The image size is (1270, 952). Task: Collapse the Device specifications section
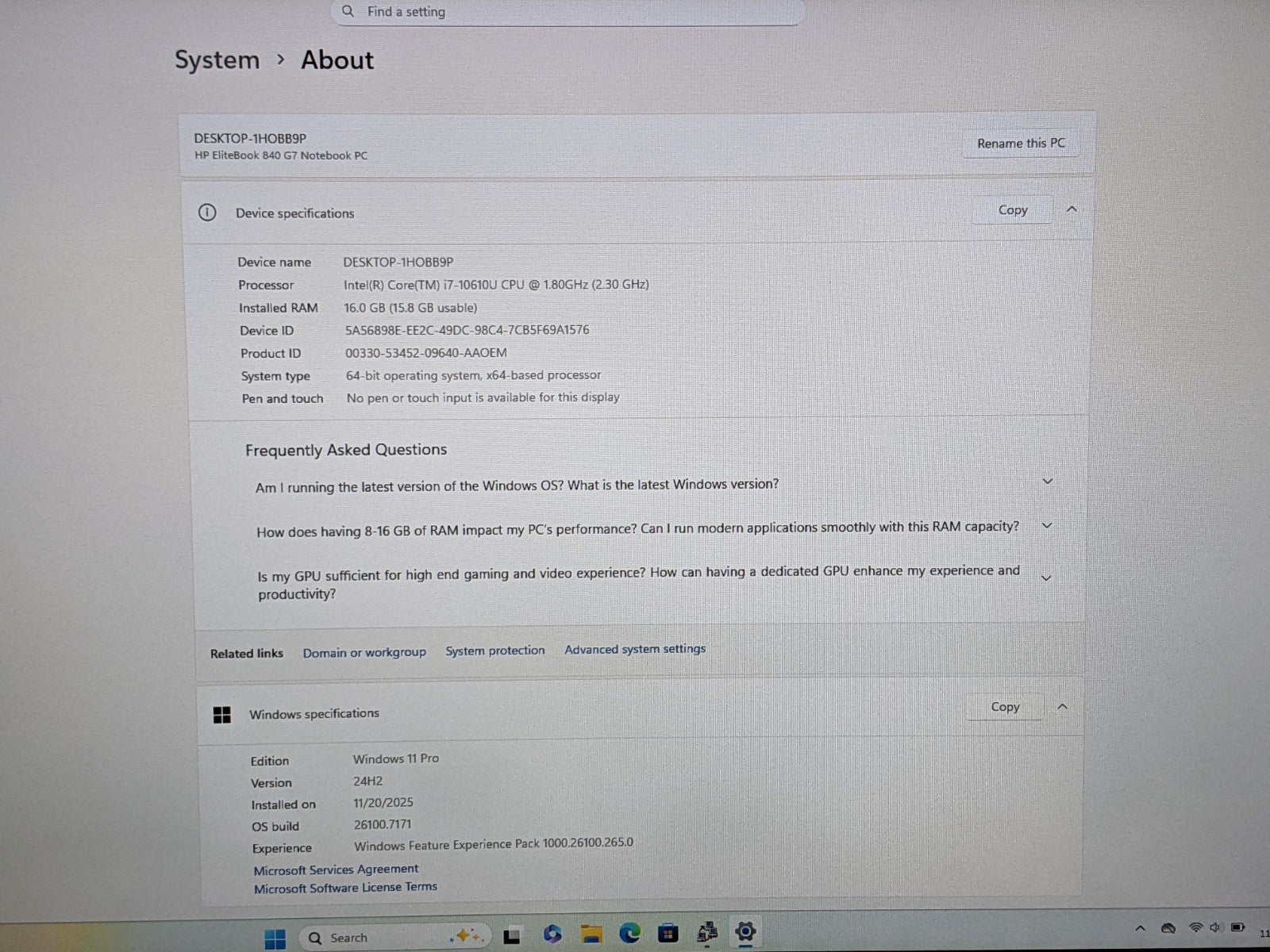(x=1072, y=209)
